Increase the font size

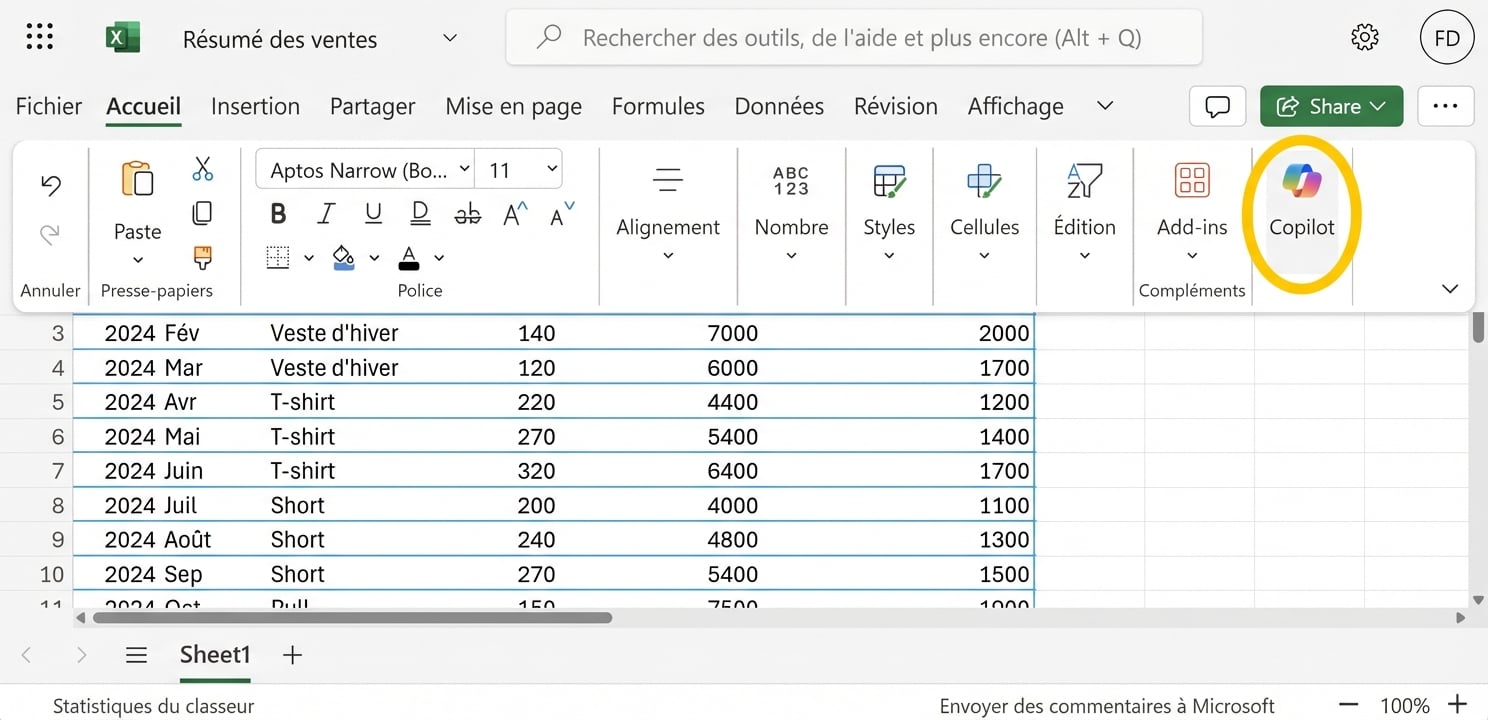[x=513, y=210]
